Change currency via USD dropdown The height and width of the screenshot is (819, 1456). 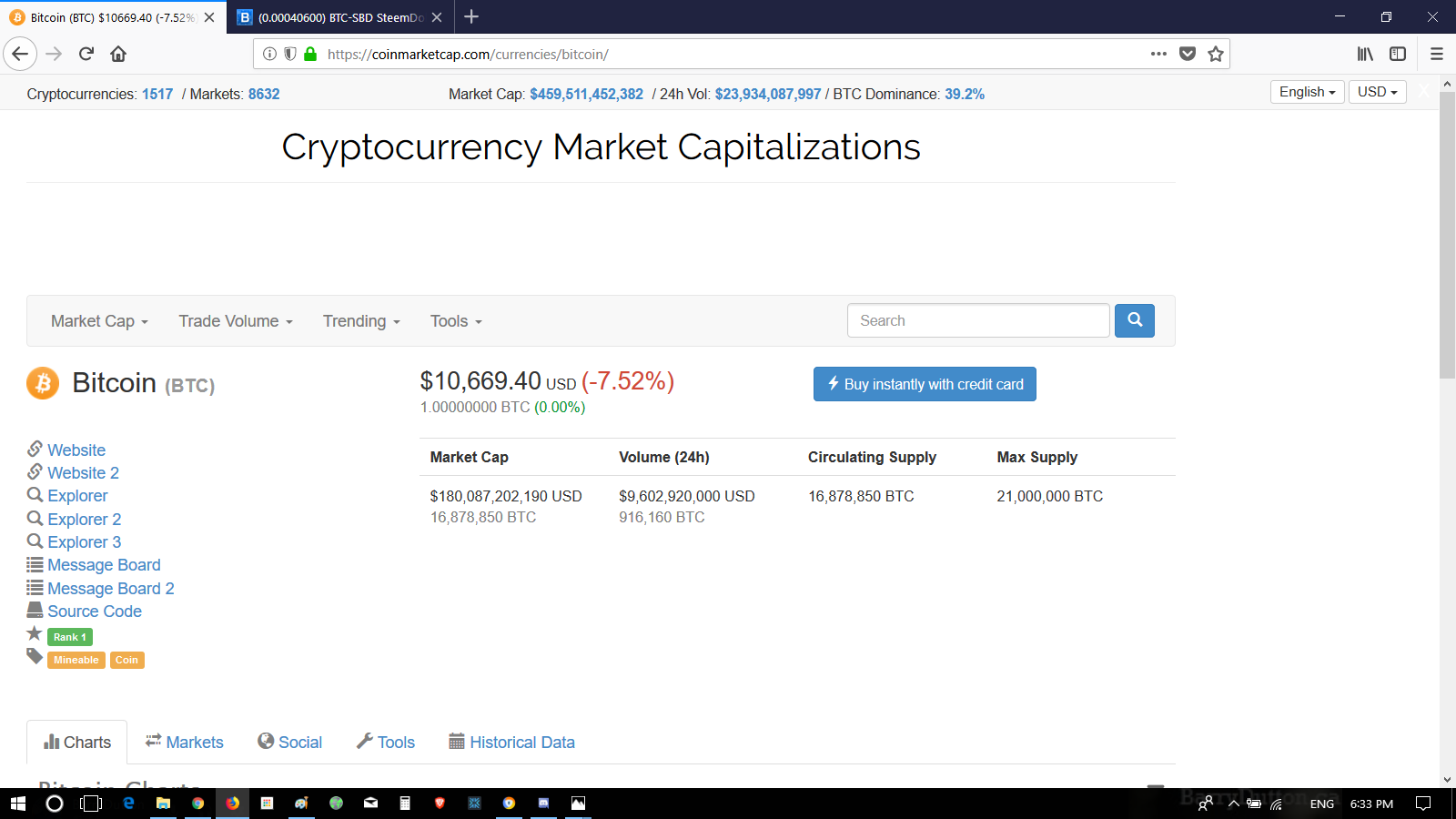pos(1378,92)
